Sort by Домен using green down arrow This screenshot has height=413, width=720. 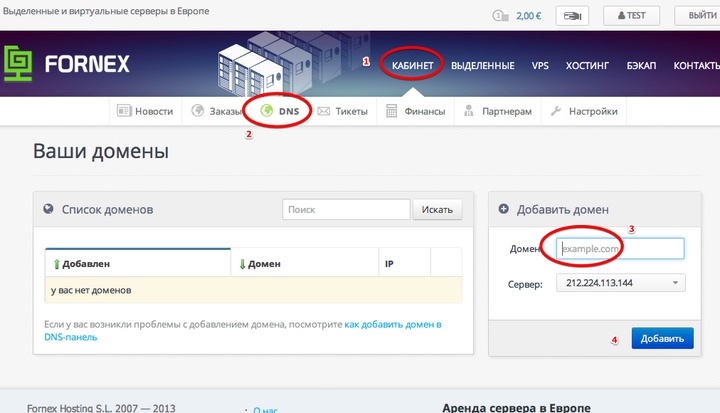(242, 264)
